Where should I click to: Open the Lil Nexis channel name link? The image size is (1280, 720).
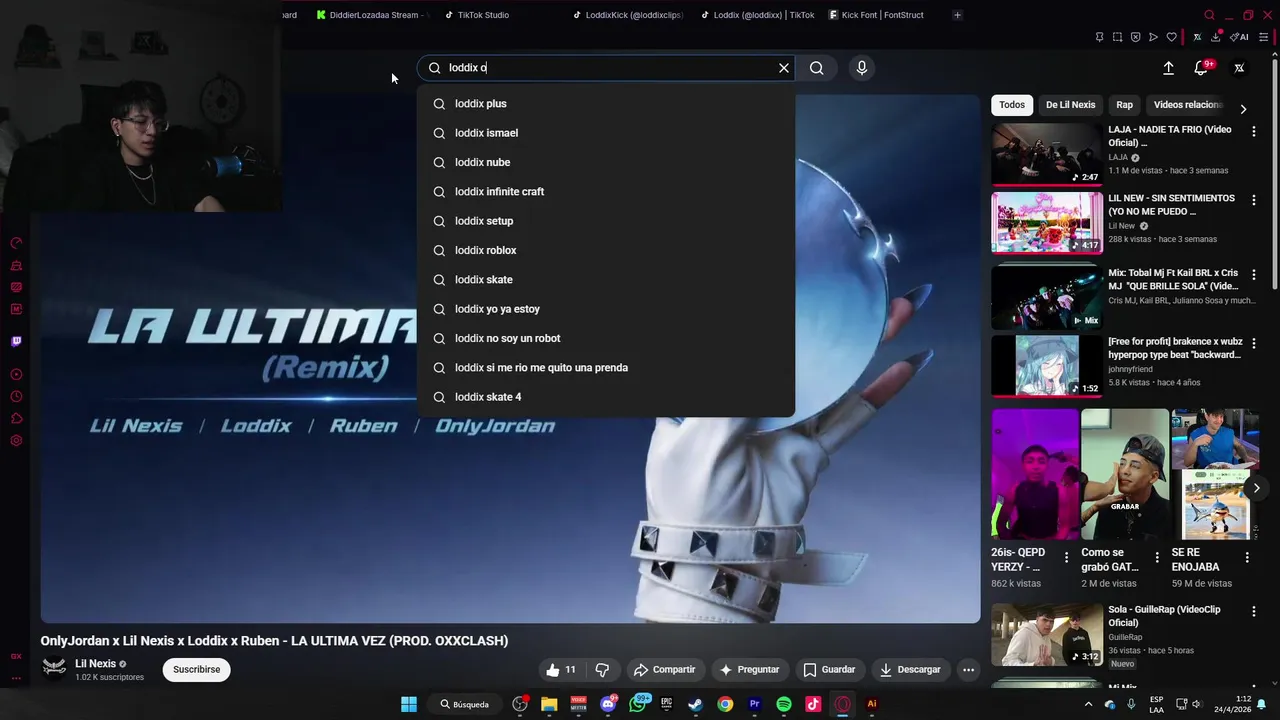point(96,664)
